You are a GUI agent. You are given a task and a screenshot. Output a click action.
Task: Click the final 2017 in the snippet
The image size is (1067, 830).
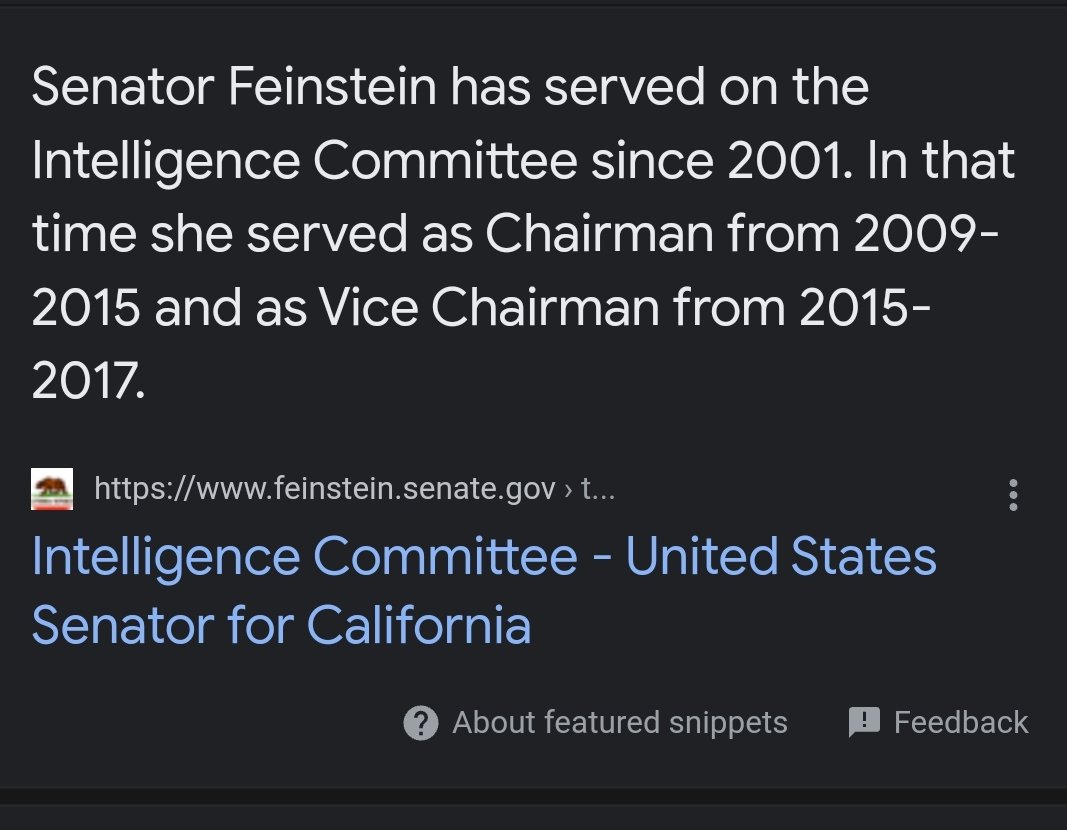[88, 382]
